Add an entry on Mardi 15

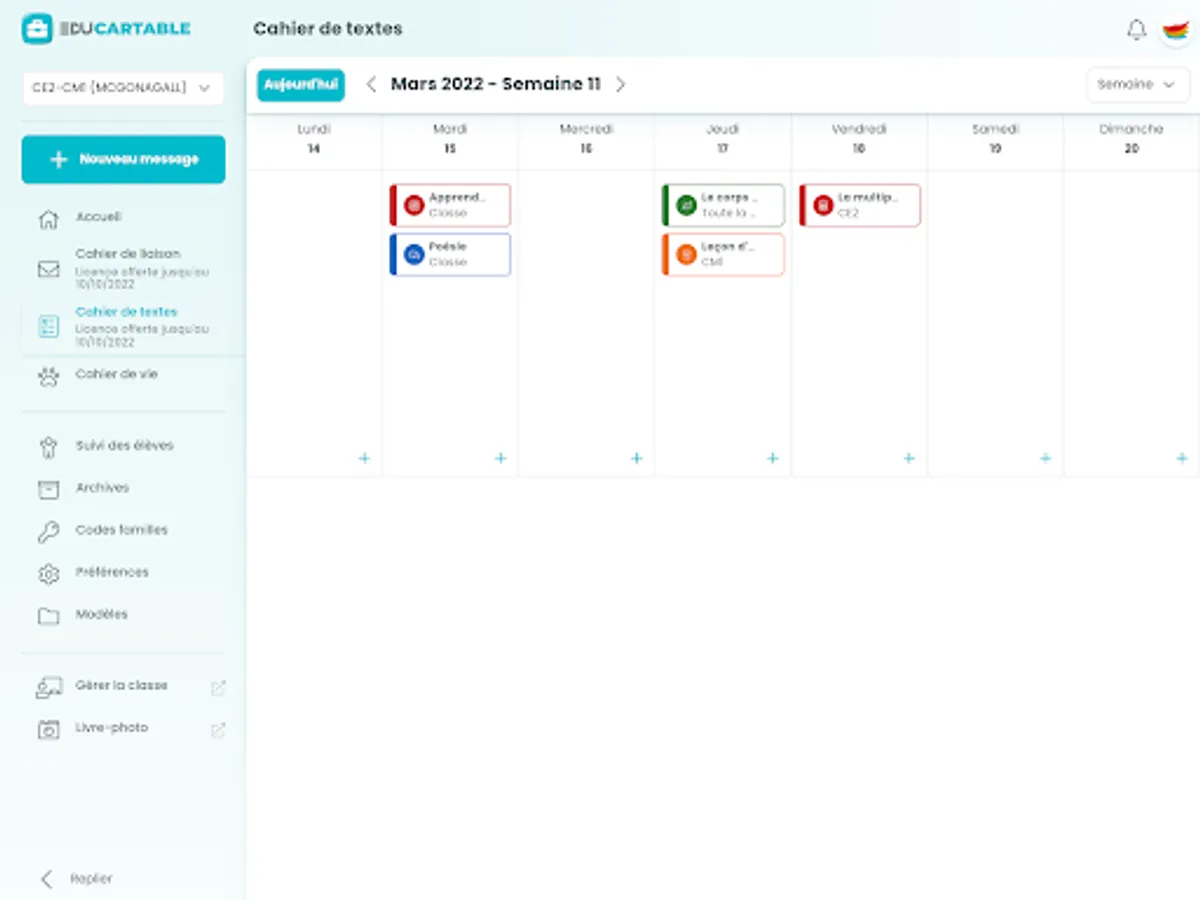coord(500,458)
